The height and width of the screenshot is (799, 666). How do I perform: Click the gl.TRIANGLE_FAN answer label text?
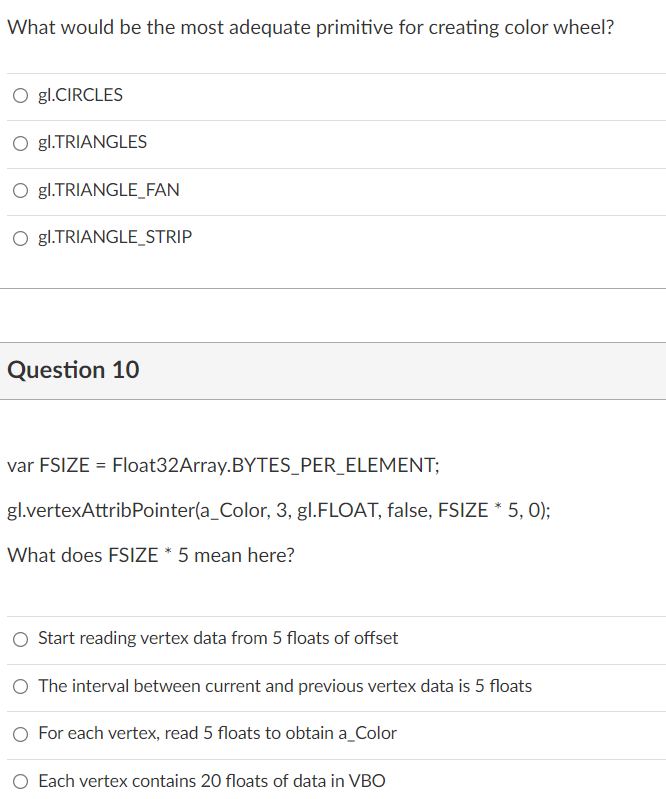point(109,190)
